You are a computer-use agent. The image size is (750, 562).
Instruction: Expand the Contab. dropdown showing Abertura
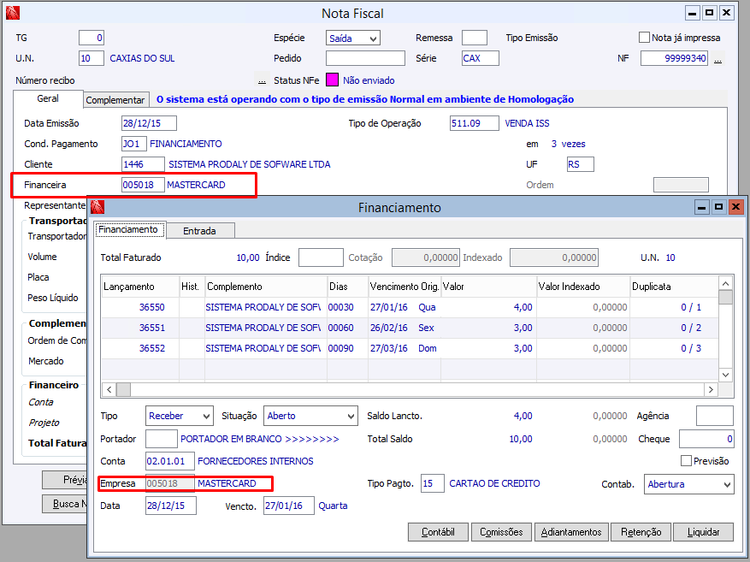(725, 484)
